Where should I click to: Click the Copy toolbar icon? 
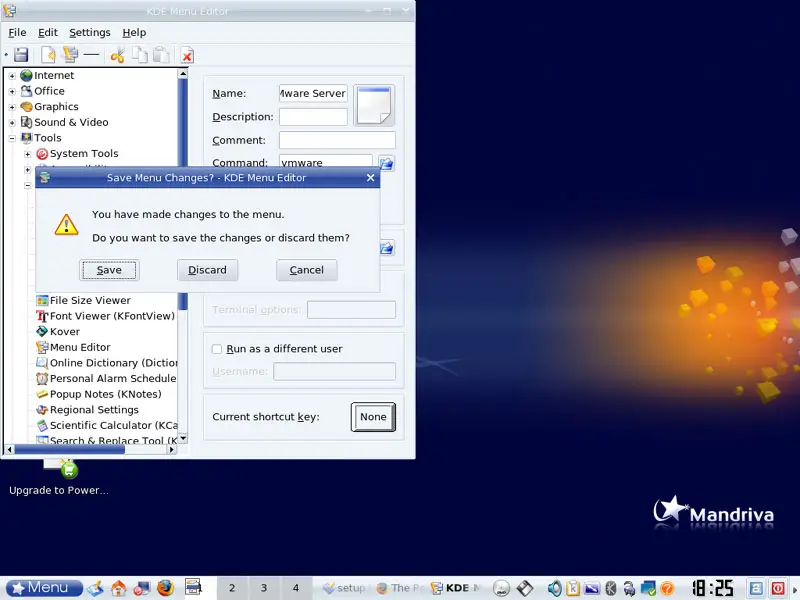pos(140,55)
